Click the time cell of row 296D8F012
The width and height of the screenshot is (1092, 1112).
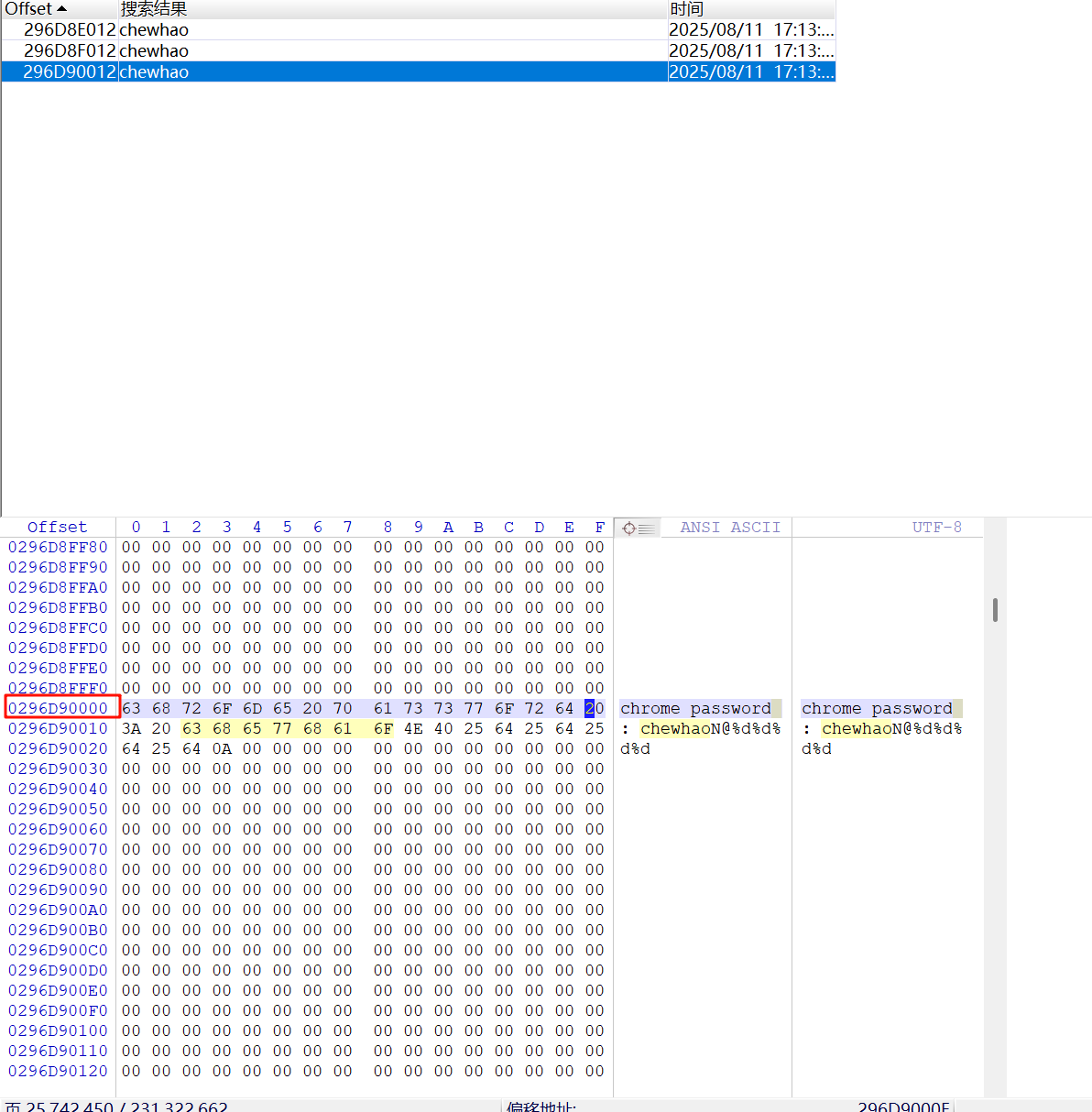751,50
